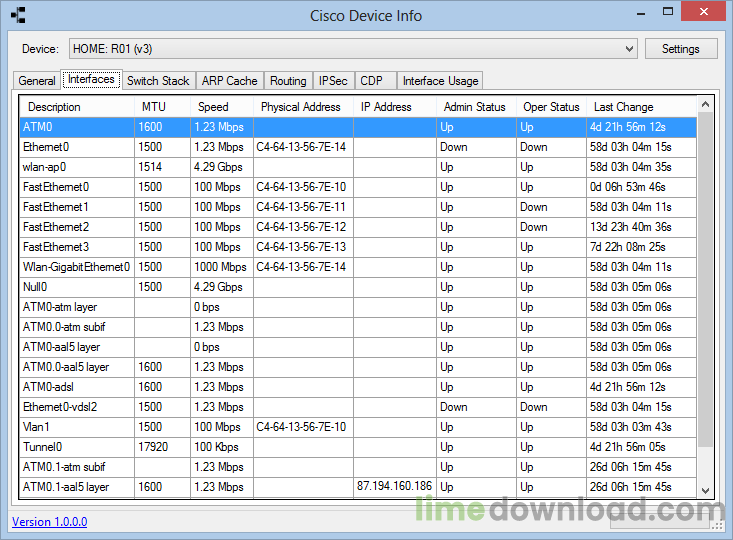Viewport: 733px width, 540px height.
Task: Click the IP address 87.194.160.186 cell
Action: (395, 486)
